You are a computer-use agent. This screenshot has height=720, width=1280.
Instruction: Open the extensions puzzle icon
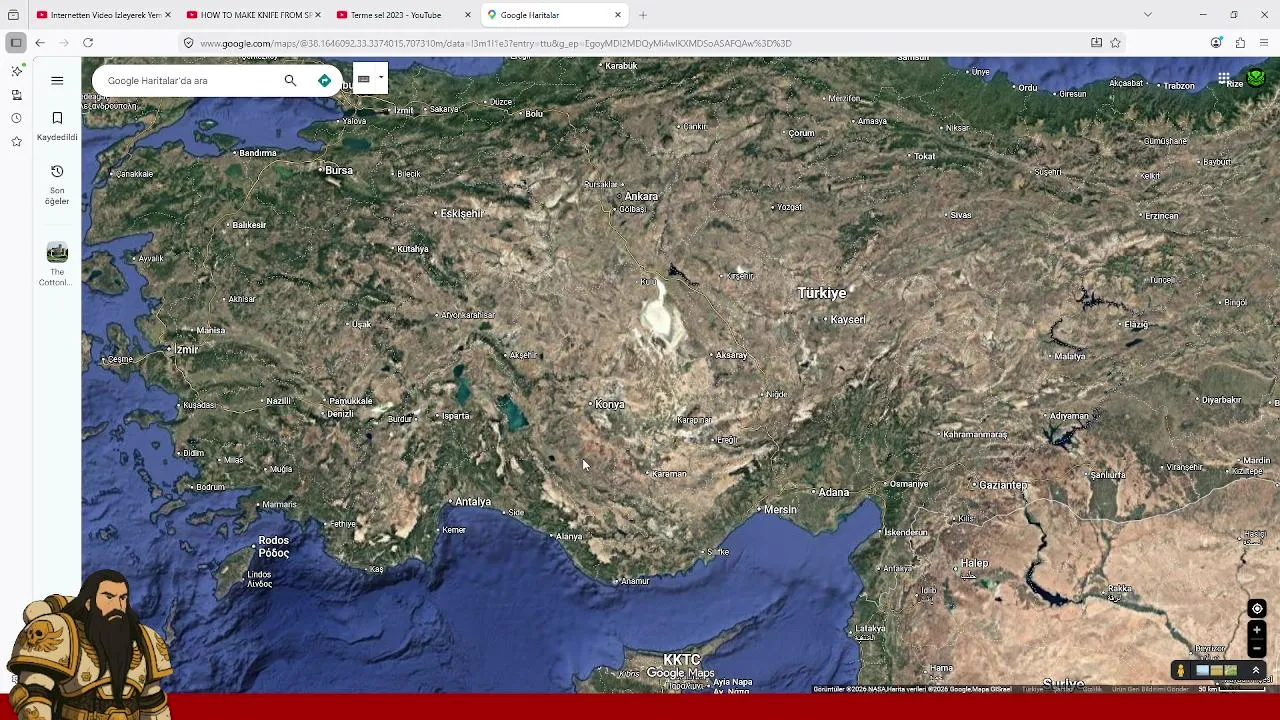(1240, 43)
